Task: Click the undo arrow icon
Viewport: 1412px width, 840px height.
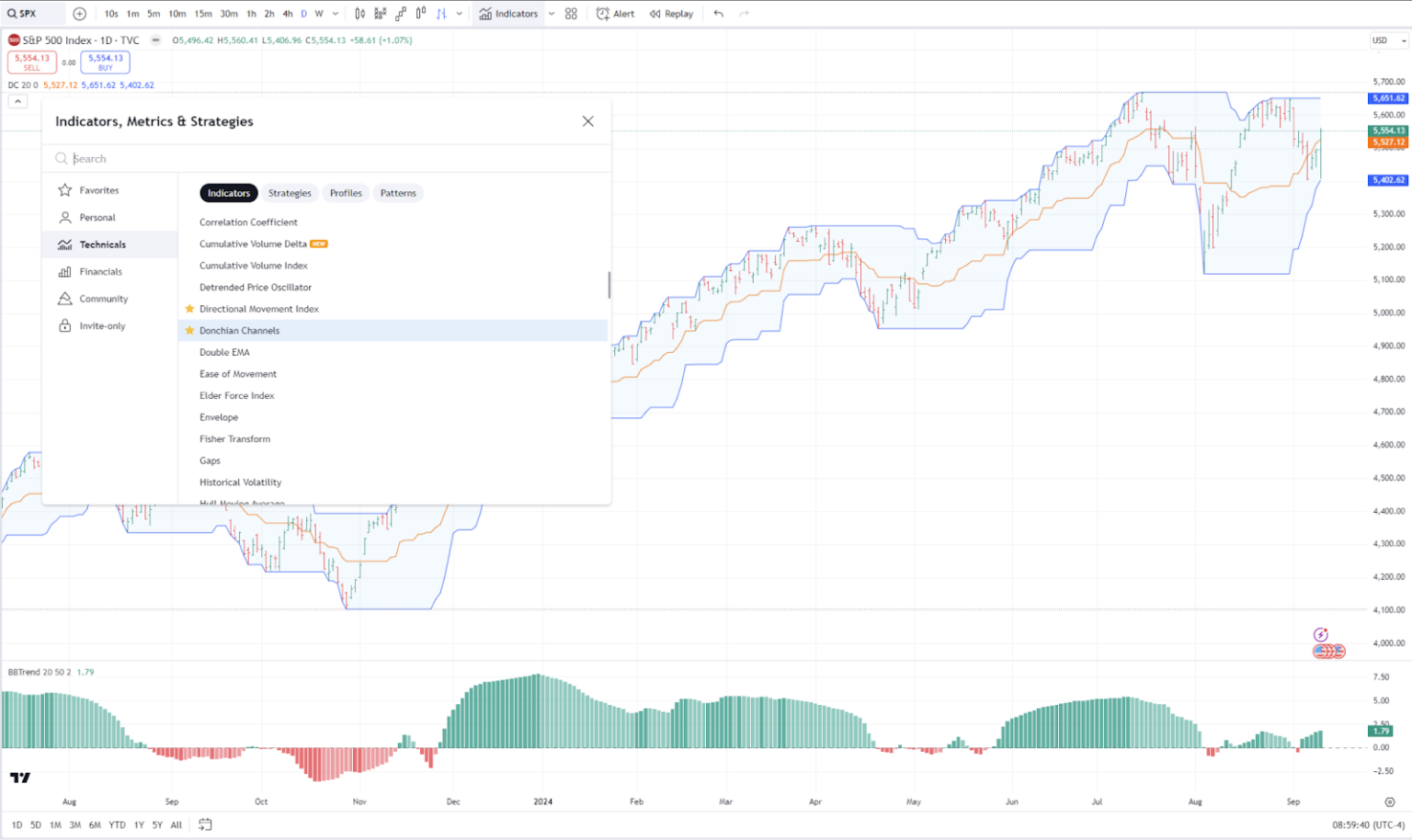Action: pyautogui.click(x=718, y=14)
